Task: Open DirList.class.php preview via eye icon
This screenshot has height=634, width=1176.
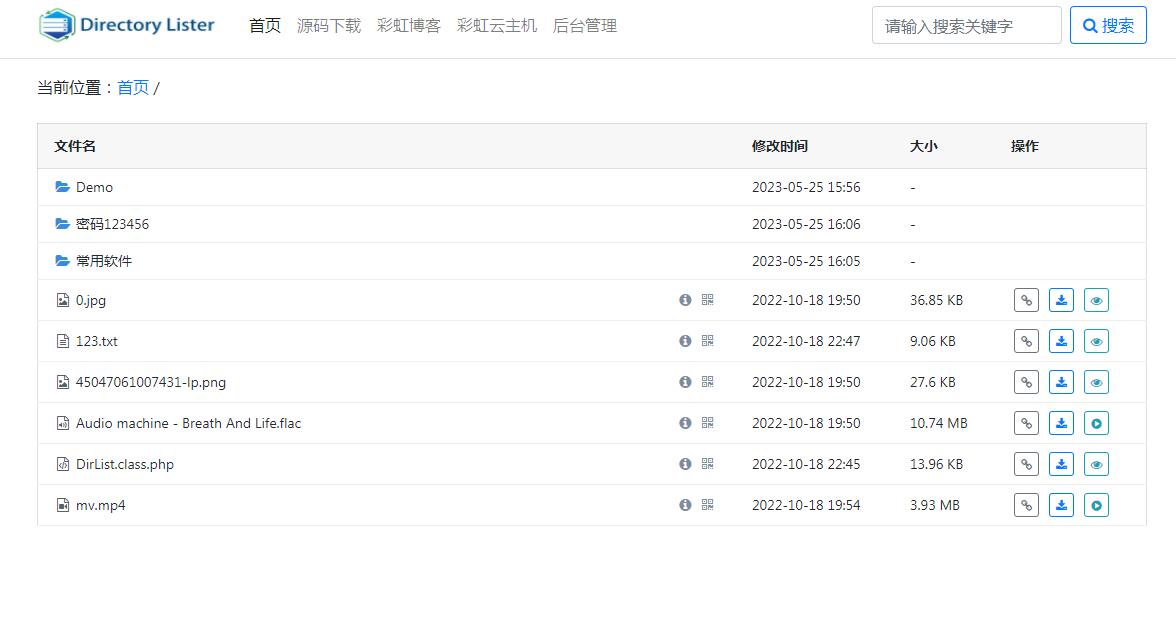Action: [x=1096, y=463]
